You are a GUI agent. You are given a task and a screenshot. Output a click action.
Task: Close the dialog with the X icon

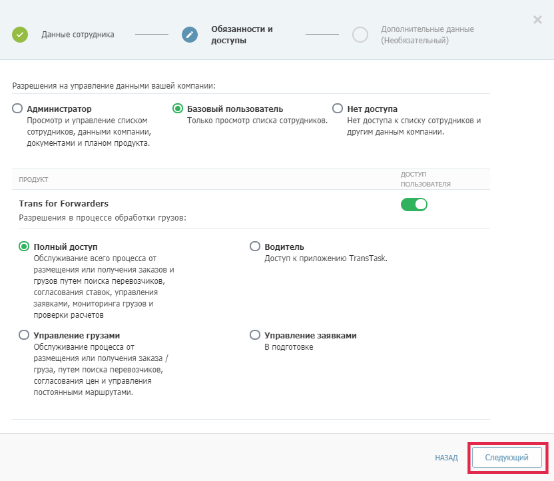(537, 19)
